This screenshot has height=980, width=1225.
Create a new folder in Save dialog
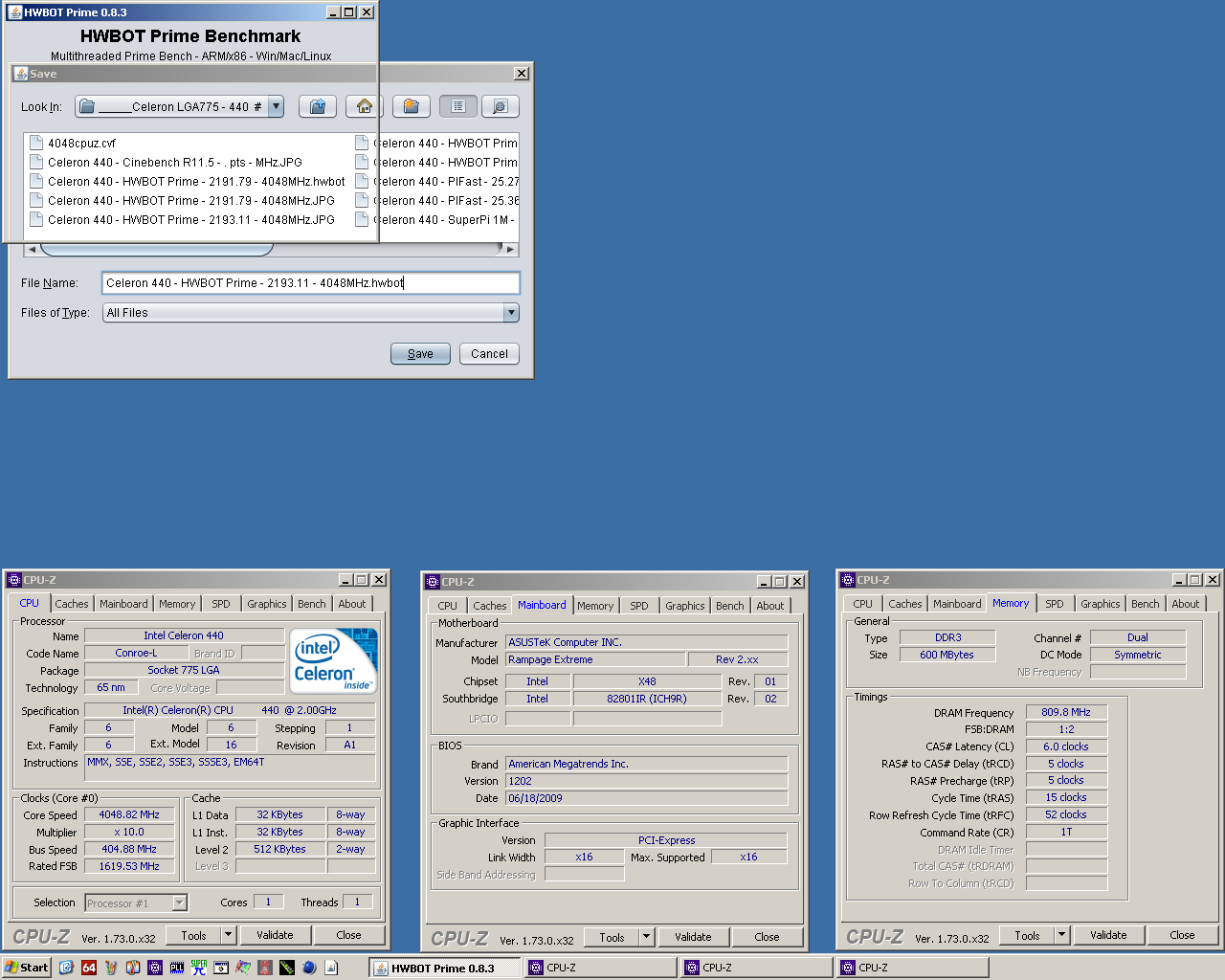pos(411,106)
